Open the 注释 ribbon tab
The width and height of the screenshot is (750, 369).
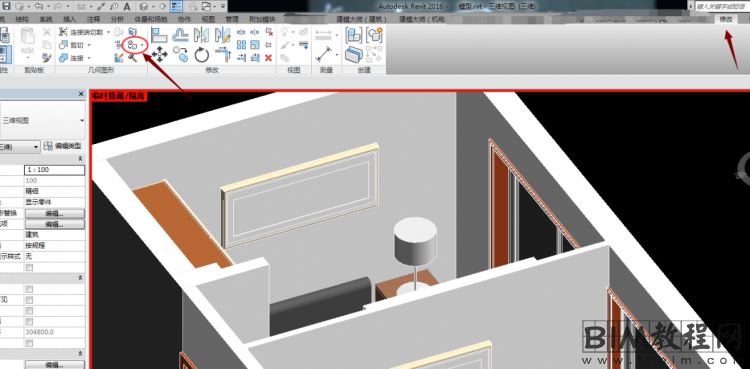click(x=94, y=19)
